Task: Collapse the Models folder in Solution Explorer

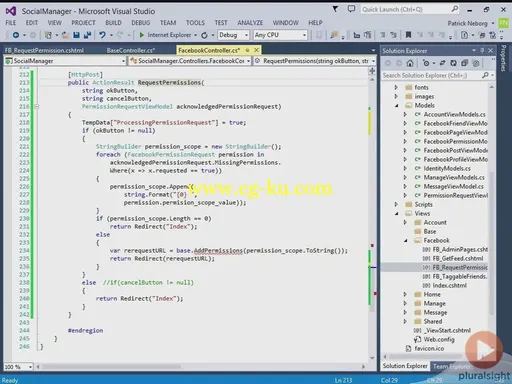Action: click(397, 105)
